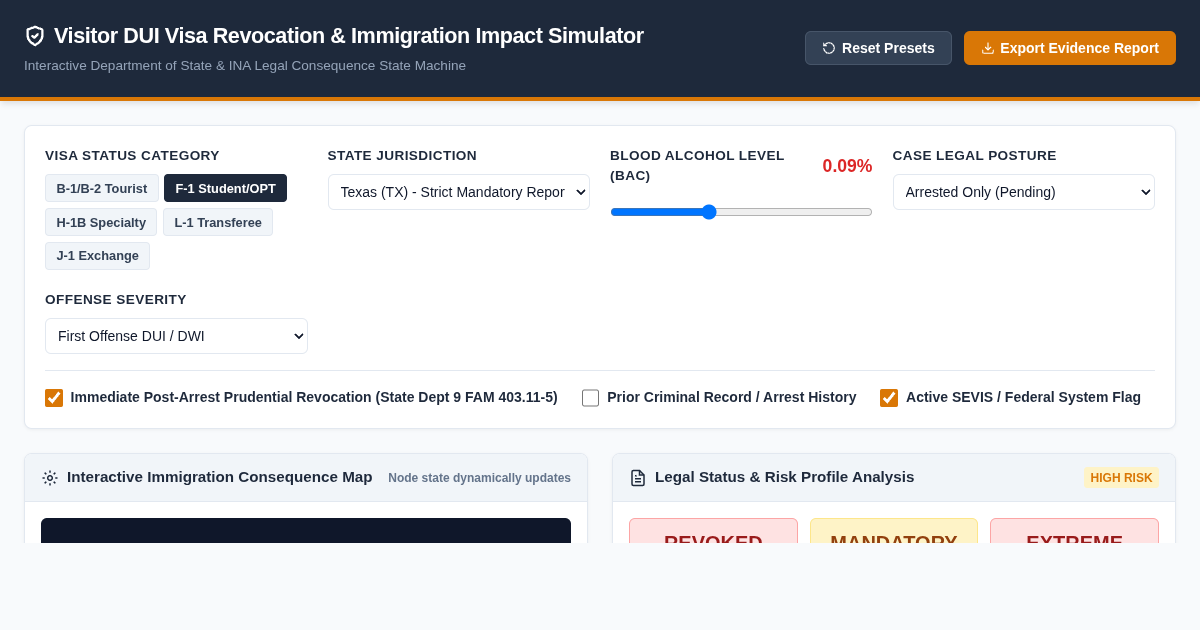Click Reset Presets button
The image size is (1200, 630).
[878, 48]
